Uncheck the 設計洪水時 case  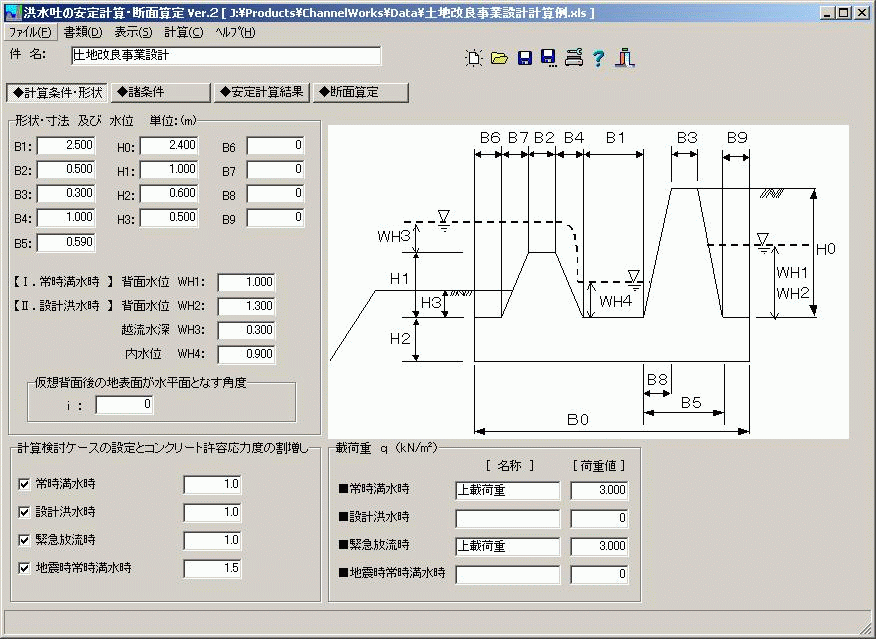point(23,512)
